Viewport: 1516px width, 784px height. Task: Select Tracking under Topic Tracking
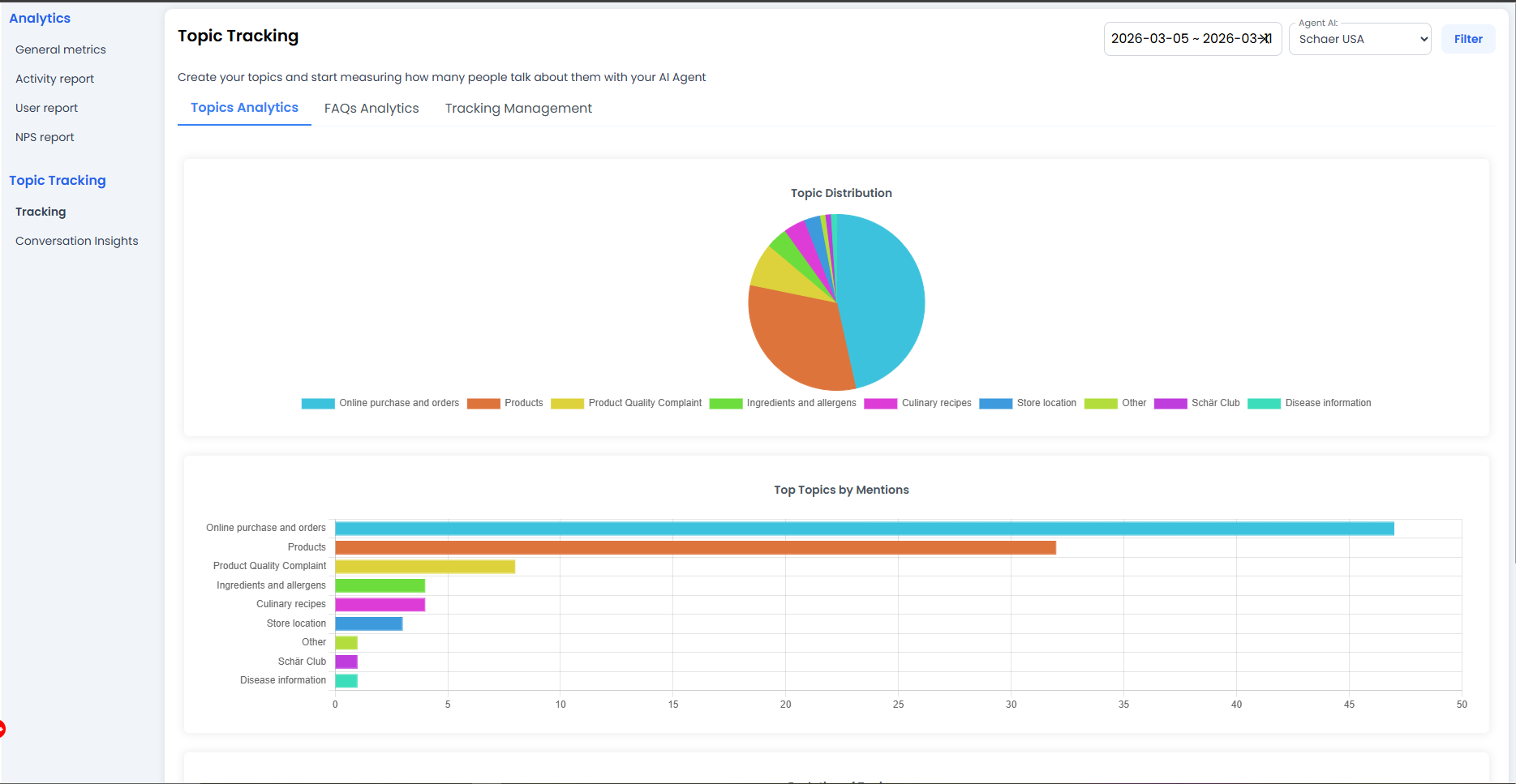click(x=41, y=212)
